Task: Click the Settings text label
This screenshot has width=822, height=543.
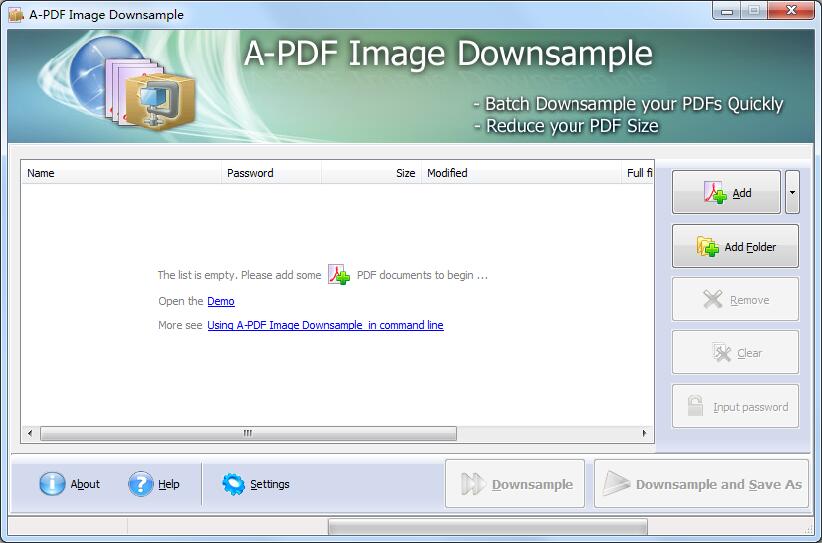Action: click(x=269, y=484)
